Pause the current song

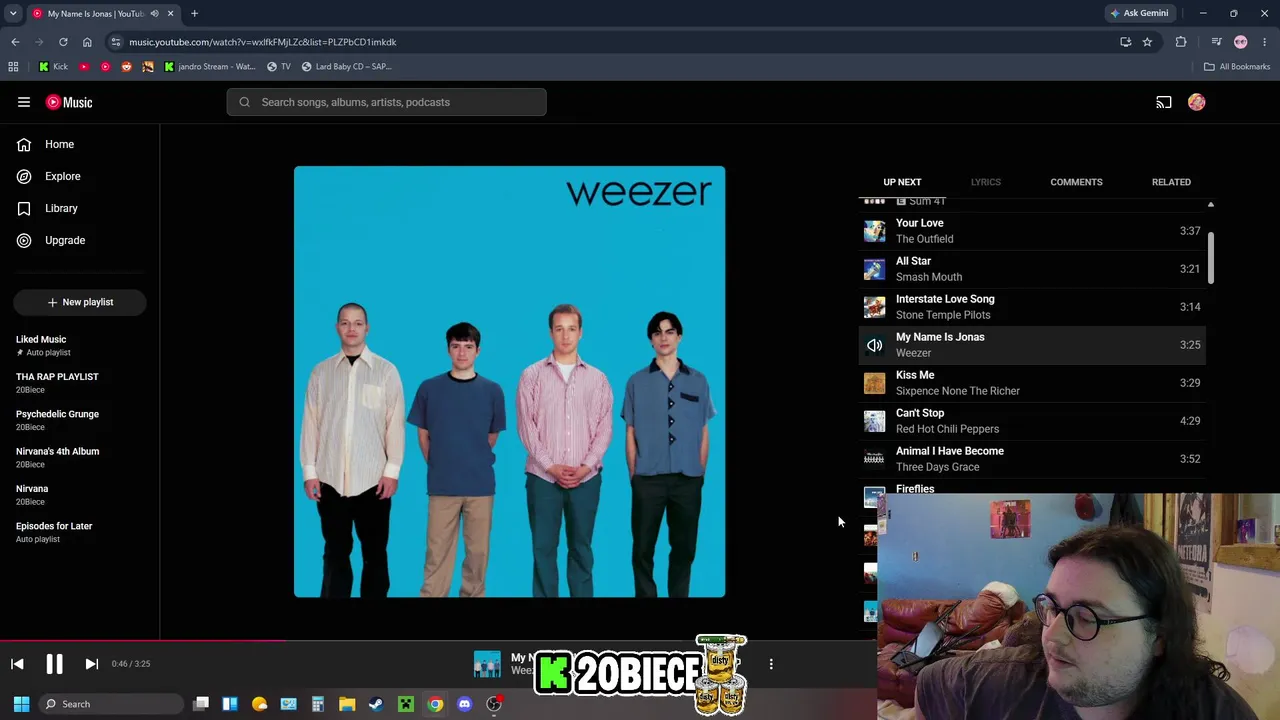54,664
